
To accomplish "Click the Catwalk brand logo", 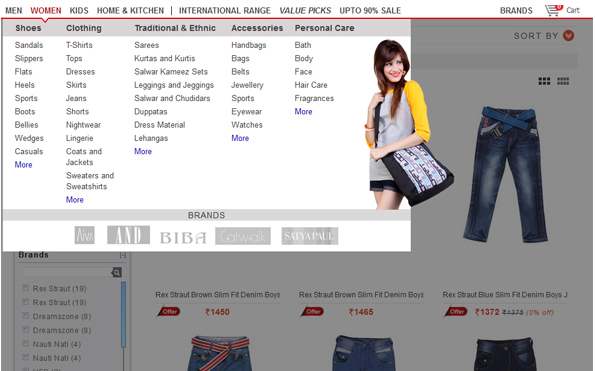I will (x=243, y=236).
